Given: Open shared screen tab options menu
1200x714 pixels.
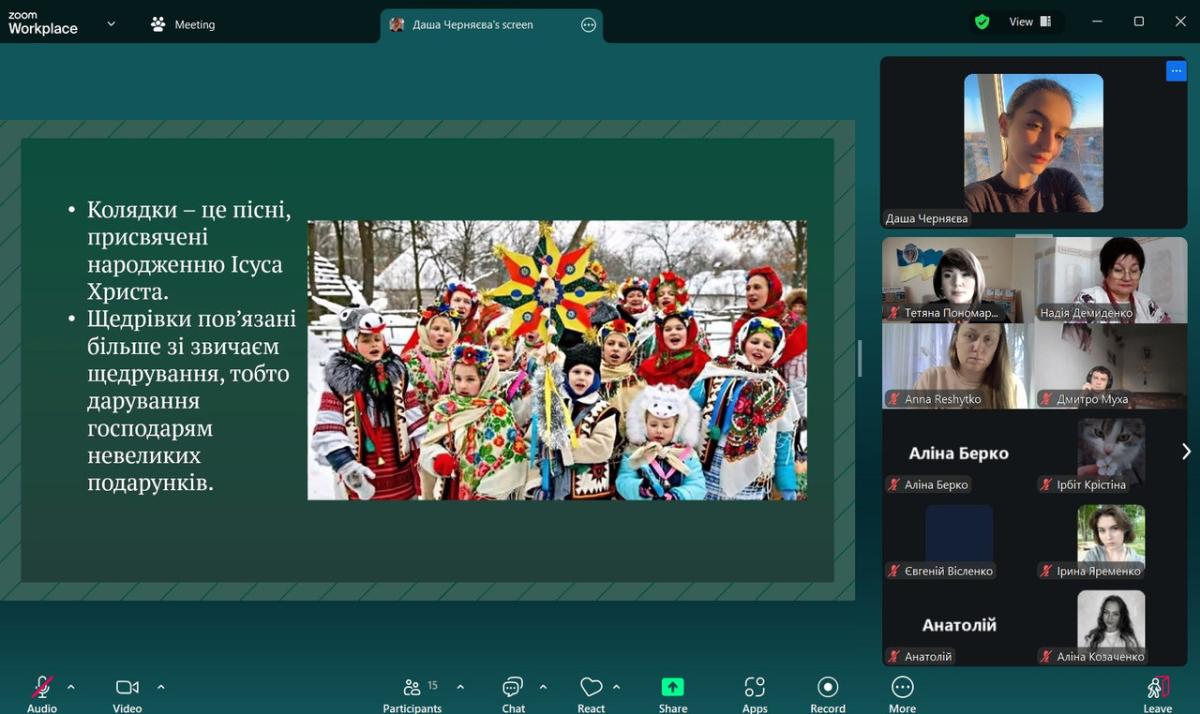Looking at the screenshot, I should point(588,25).
